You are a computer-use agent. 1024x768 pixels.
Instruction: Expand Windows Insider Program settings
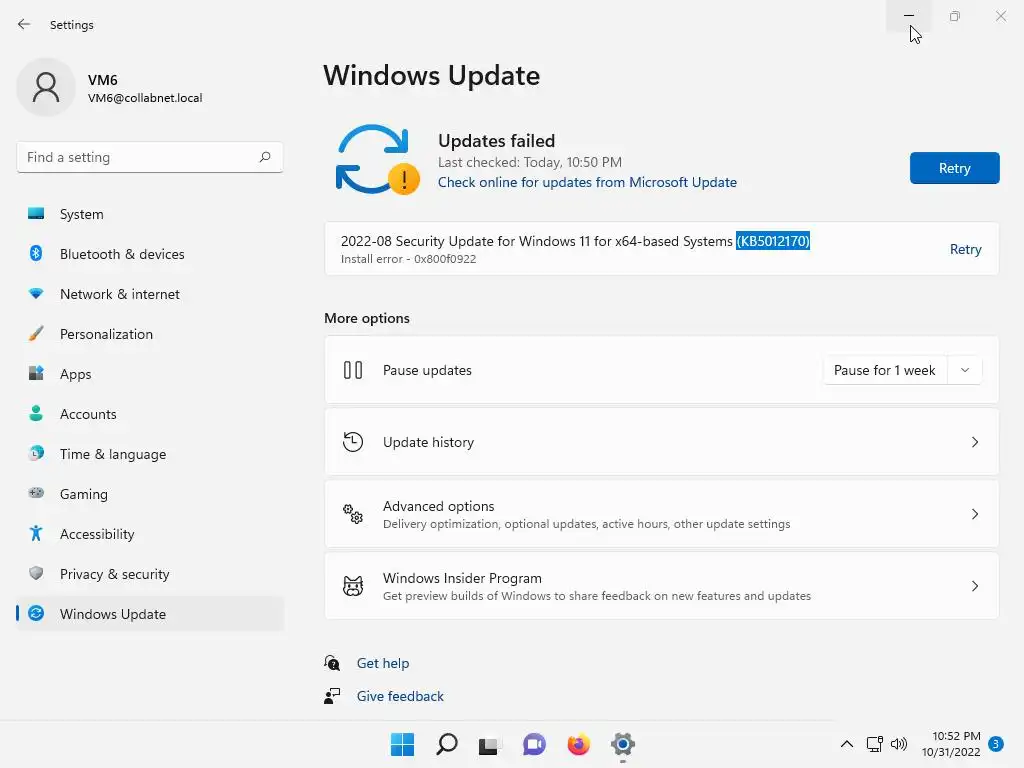[974, 586]
